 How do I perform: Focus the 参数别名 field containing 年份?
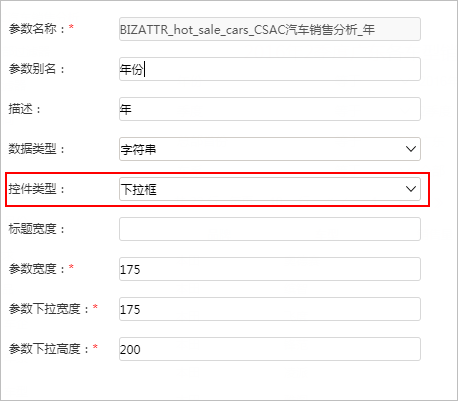pyautogui.click(x=270, y=69)
